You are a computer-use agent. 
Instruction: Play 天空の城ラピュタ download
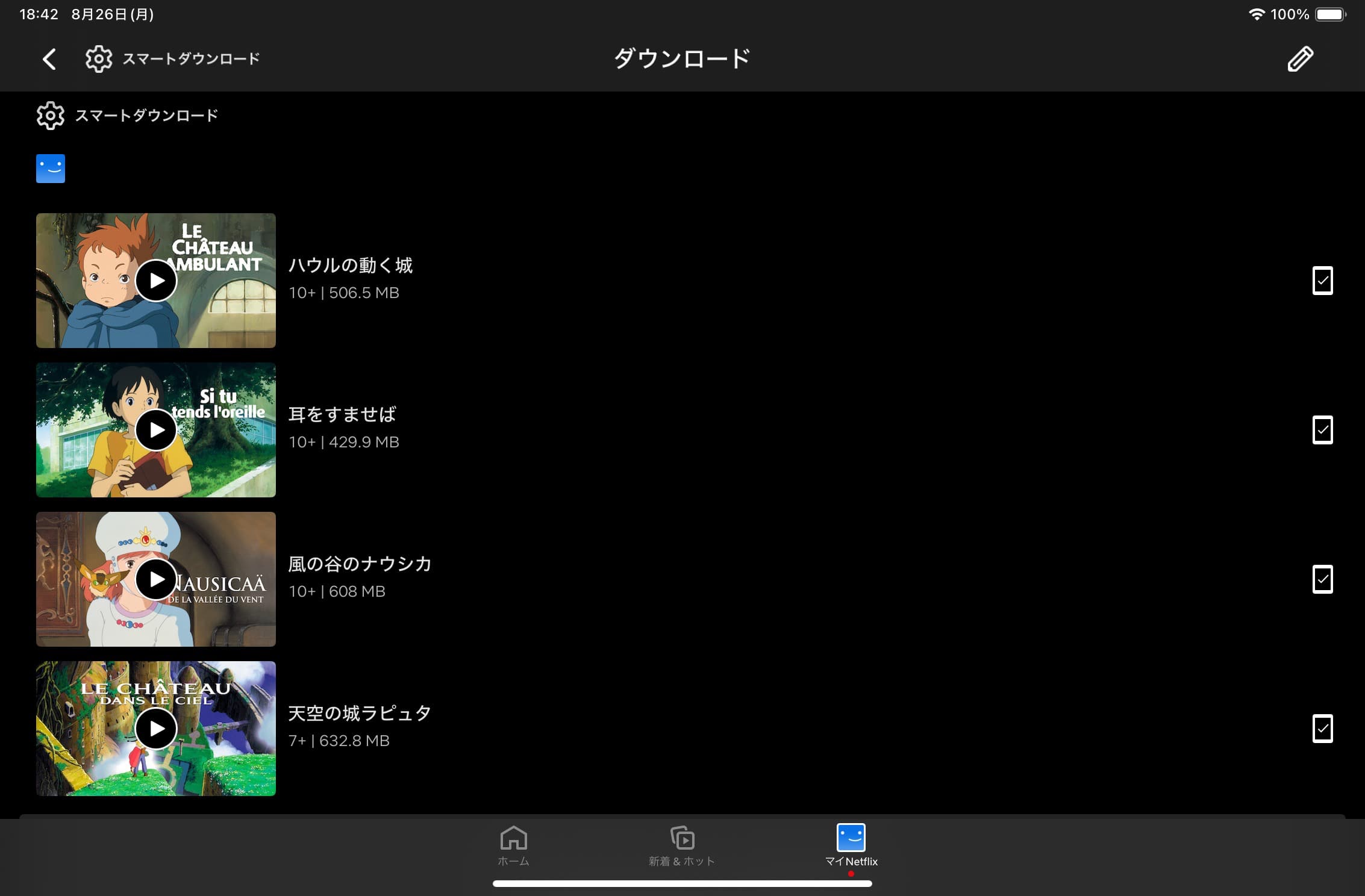click(x=156, y=727)
